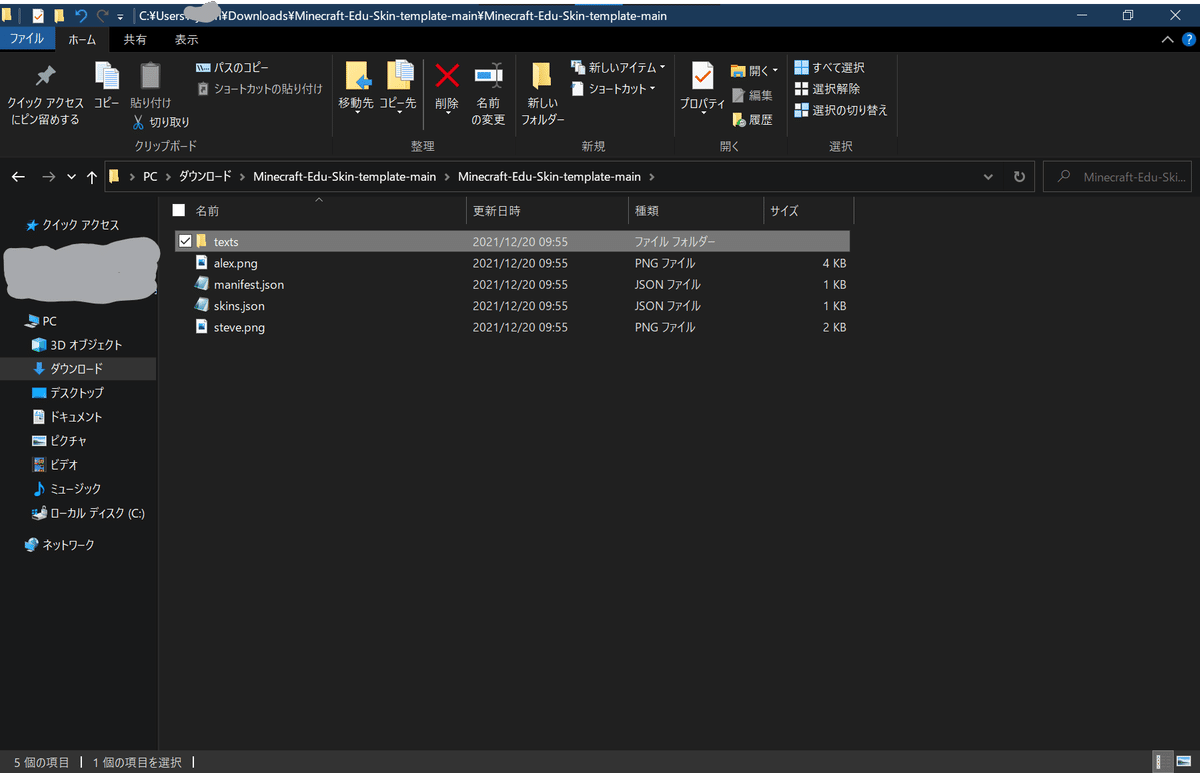
Task: Open ピクチャ in sidebar
Action: tap(59, 441)
